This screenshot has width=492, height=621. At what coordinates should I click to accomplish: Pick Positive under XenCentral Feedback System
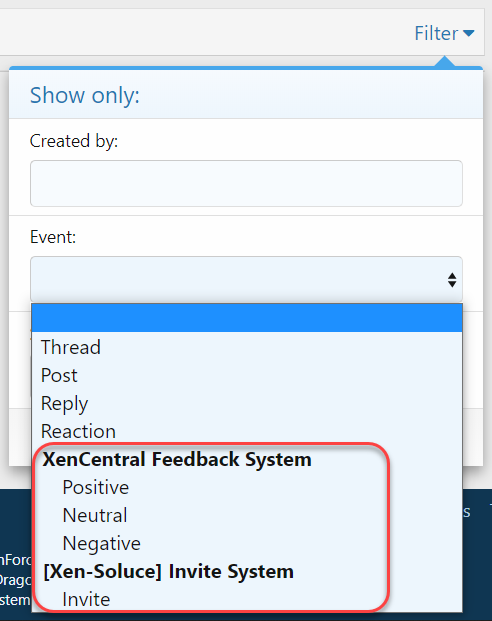click(x=247, y=487)
